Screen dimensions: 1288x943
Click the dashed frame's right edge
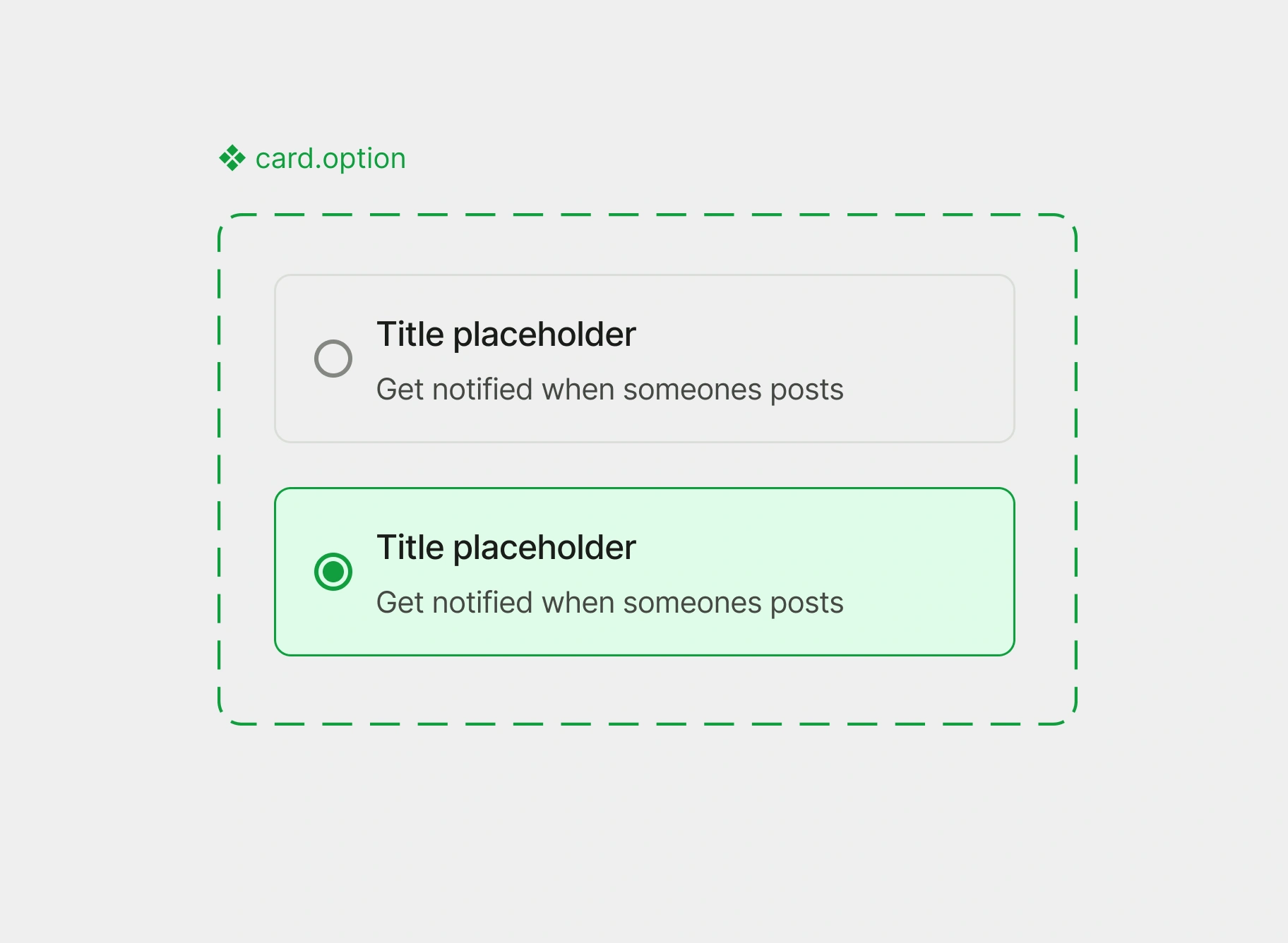tap(1076, 469)
